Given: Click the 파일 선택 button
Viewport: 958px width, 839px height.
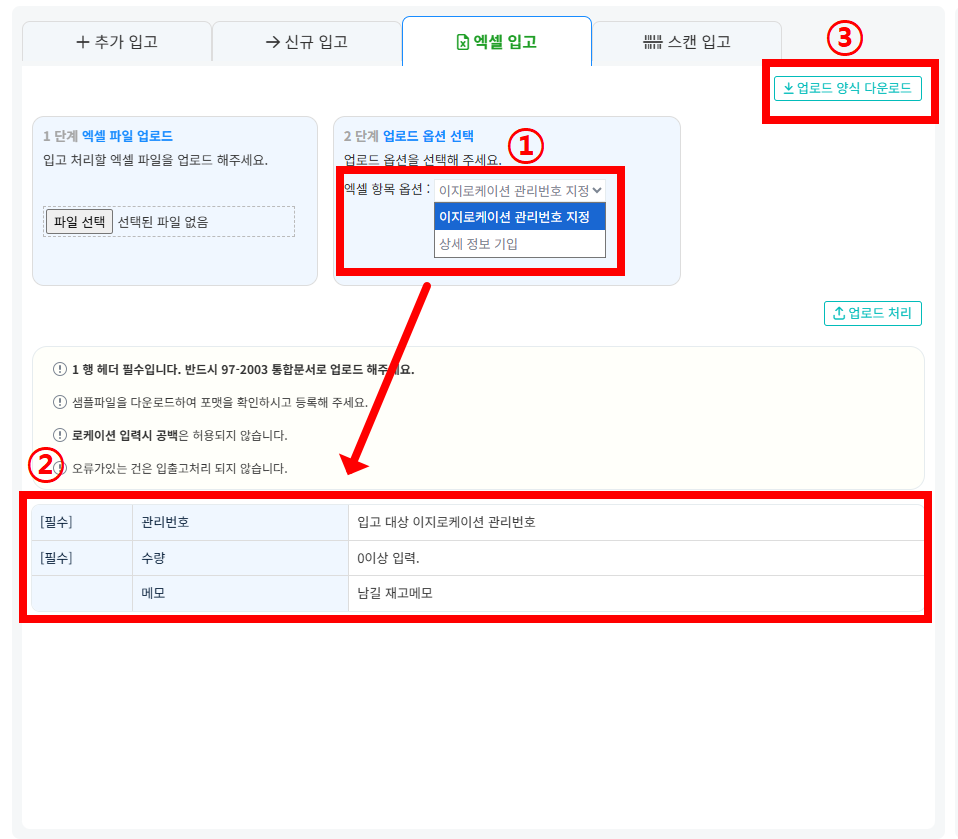Looking at the screenshot, I should 79,221.
